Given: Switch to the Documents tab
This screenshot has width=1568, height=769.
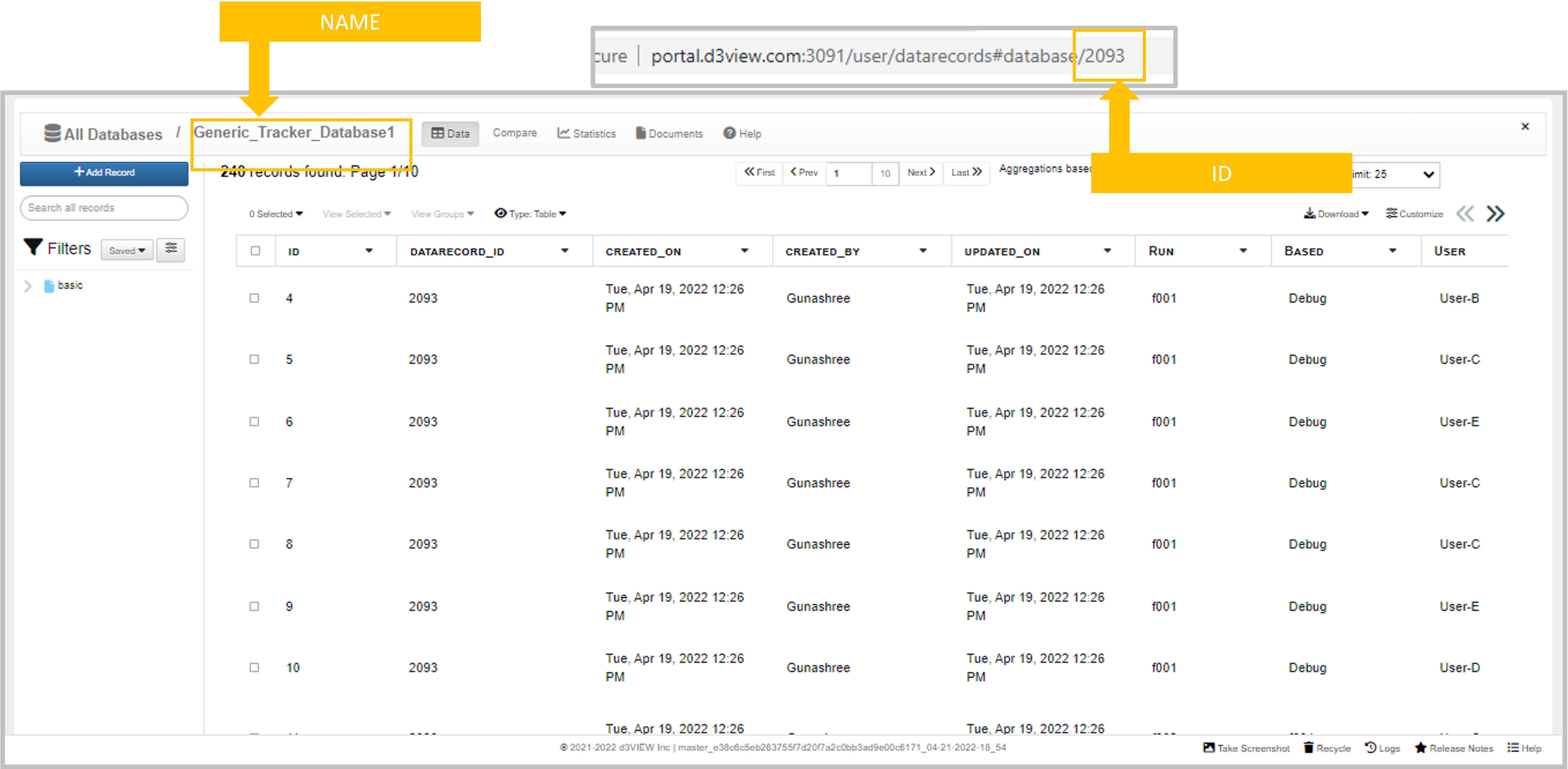Looking at the screenshot, I should (x=669, y=133).
